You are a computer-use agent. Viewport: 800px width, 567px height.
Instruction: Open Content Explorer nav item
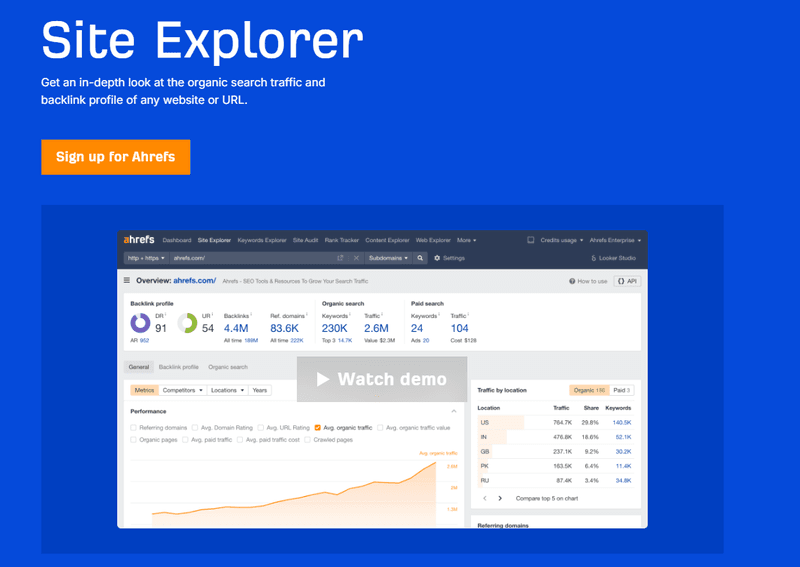pyautogui.click(x=387, y=240)
